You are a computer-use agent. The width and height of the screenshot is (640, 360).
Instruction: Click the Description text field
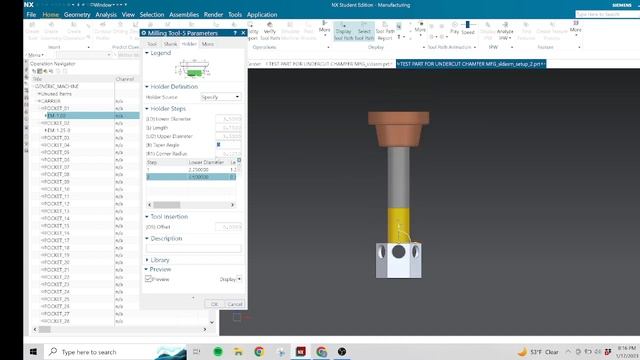coord(193,248)
